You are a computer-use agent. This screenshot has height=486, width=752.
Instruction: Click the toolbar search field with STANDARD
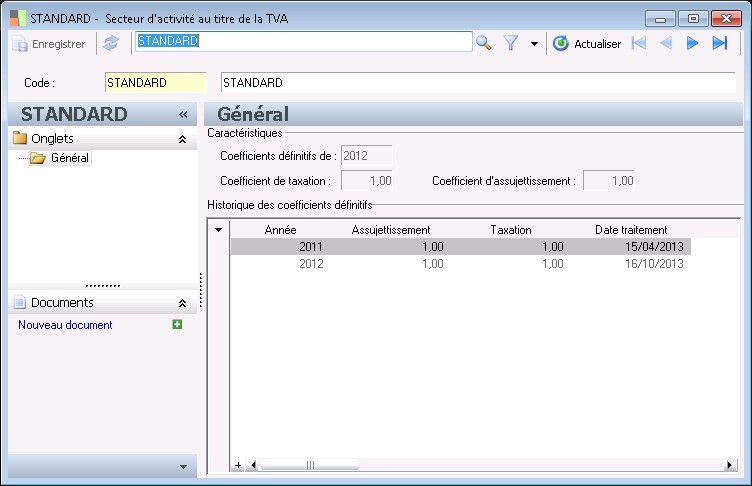pyautogui.click(x=304, y=41)
